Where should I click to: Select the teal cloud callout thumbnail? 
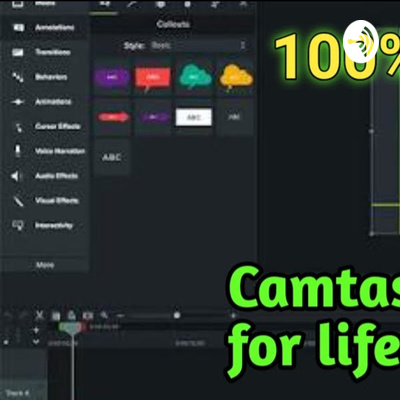[x=195, y=77]
